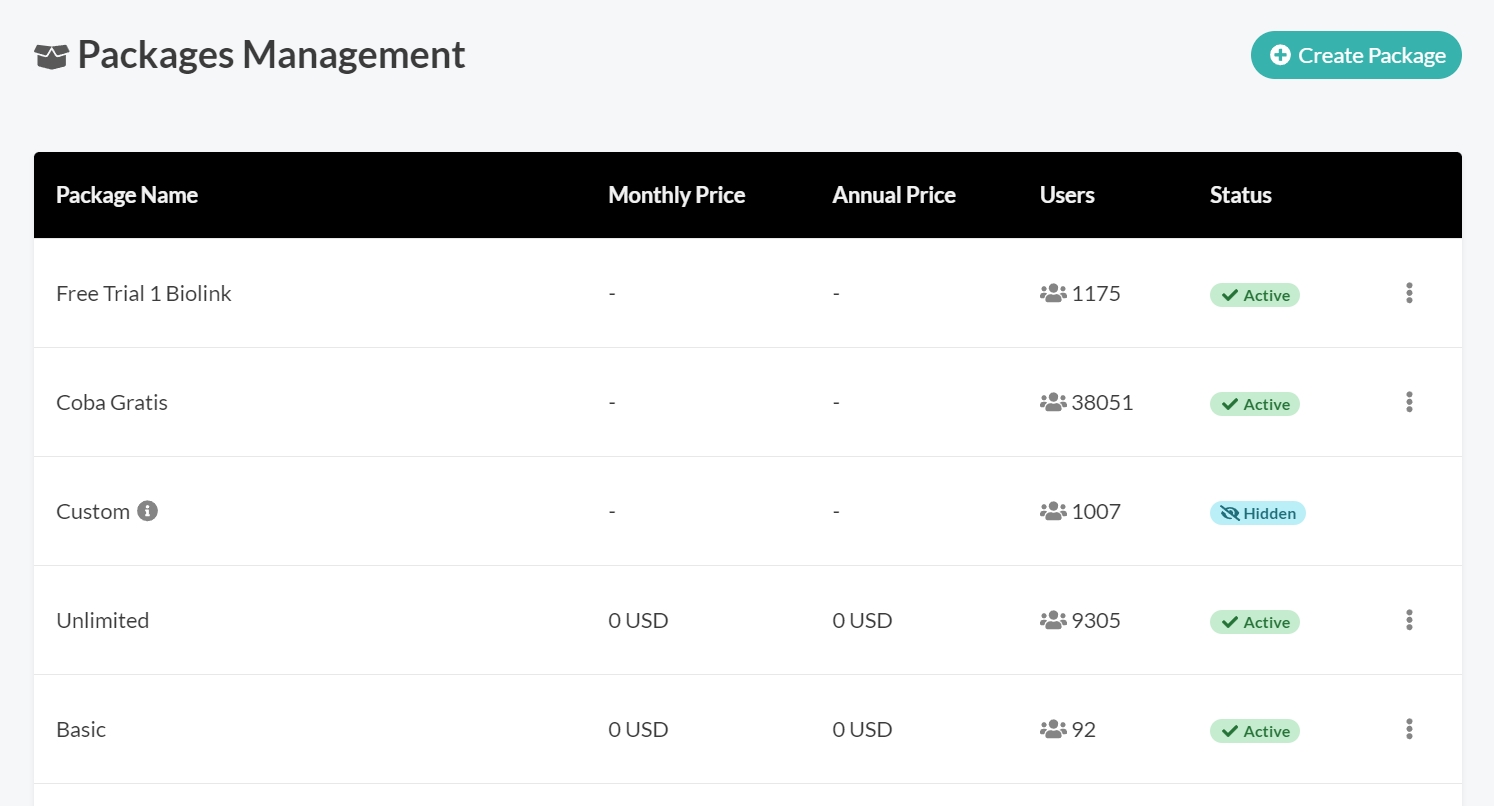The image size is (1494, 806).
Task: Click the users icon beside 92
Action: tap(1053, 730)
